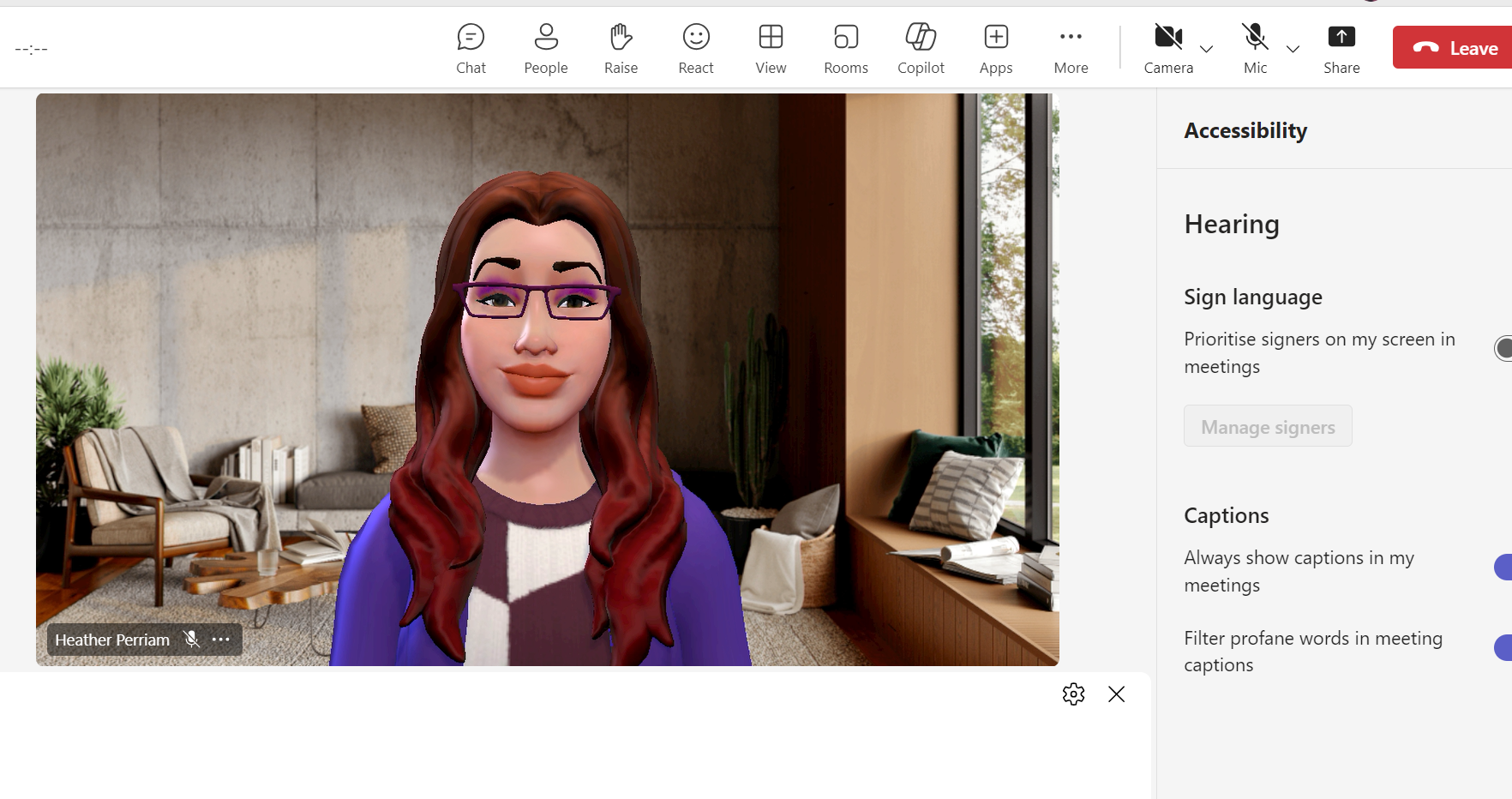Open breakout Rooms
Screen dimensions: 1512x799
click(845, 47)
